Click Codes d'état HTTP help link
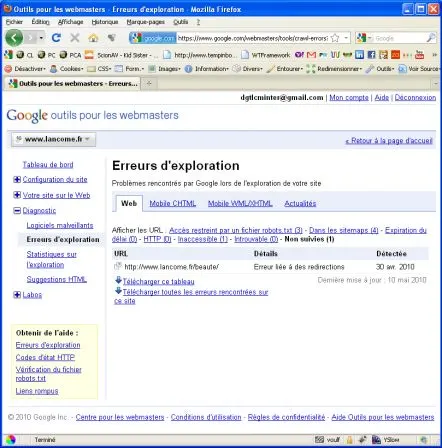Screen dimensions: 442x448 point(45,357)
